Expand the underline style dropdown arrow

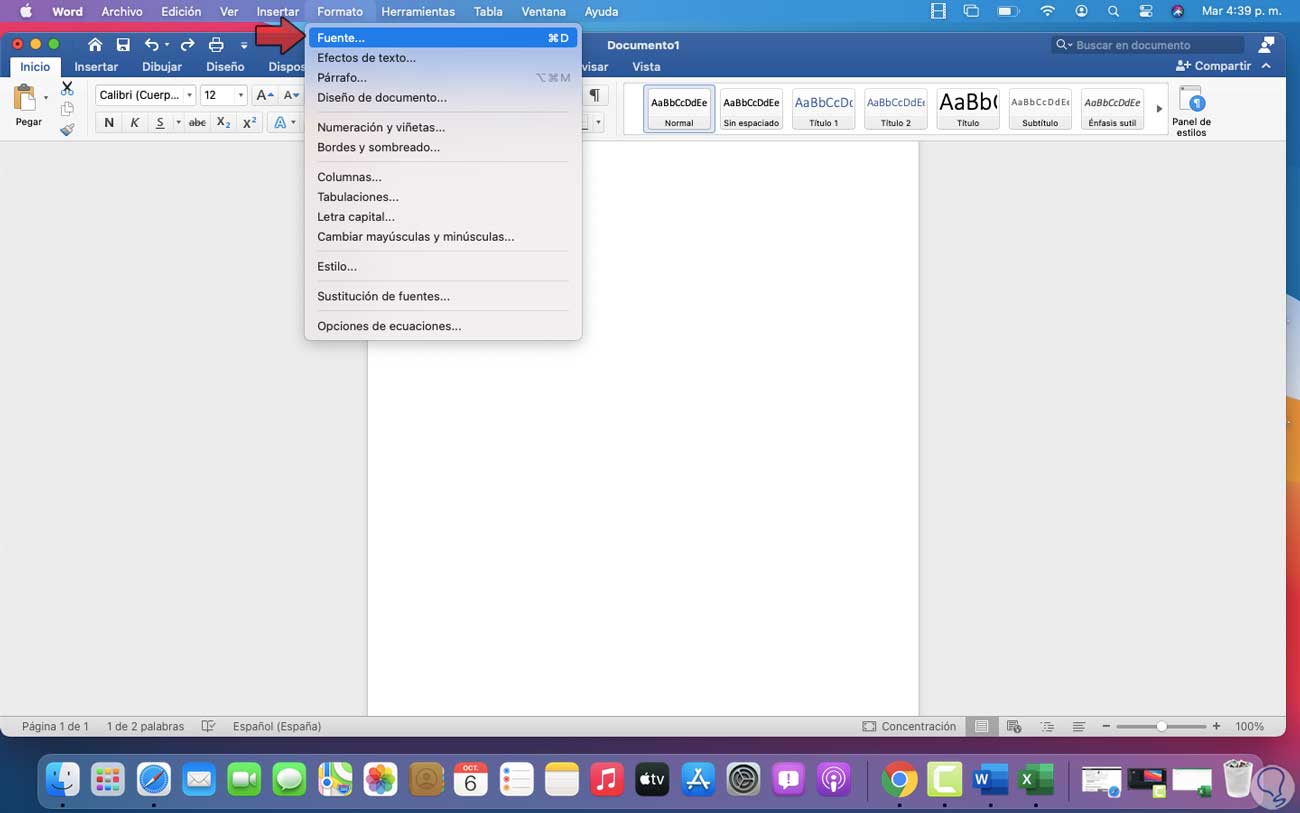pos(177,121)
